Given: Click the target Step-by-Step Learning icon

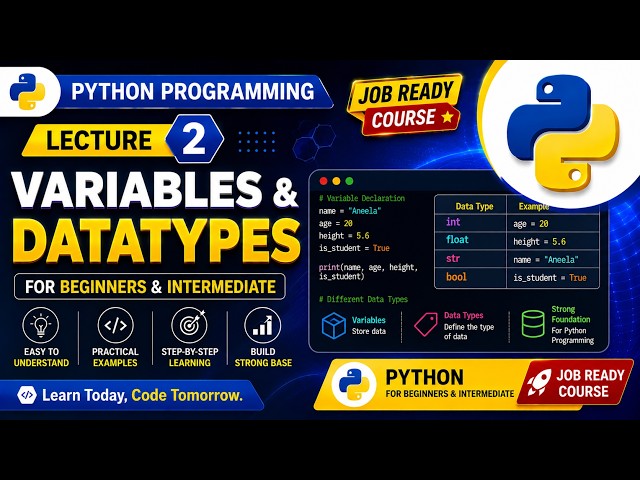Looking at the screenshot, I should (x=189, y=325).
